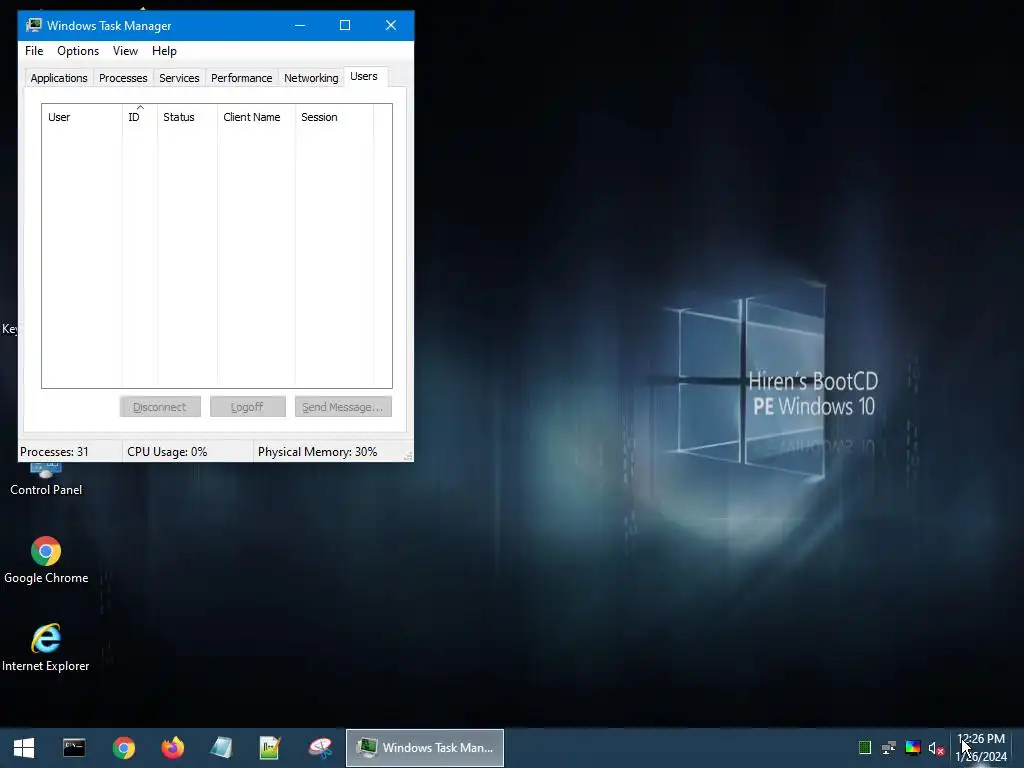Switch to the Services tab
Image resolution: width=1024 pixels, height=768 pixels.
[x=179, y=78]
